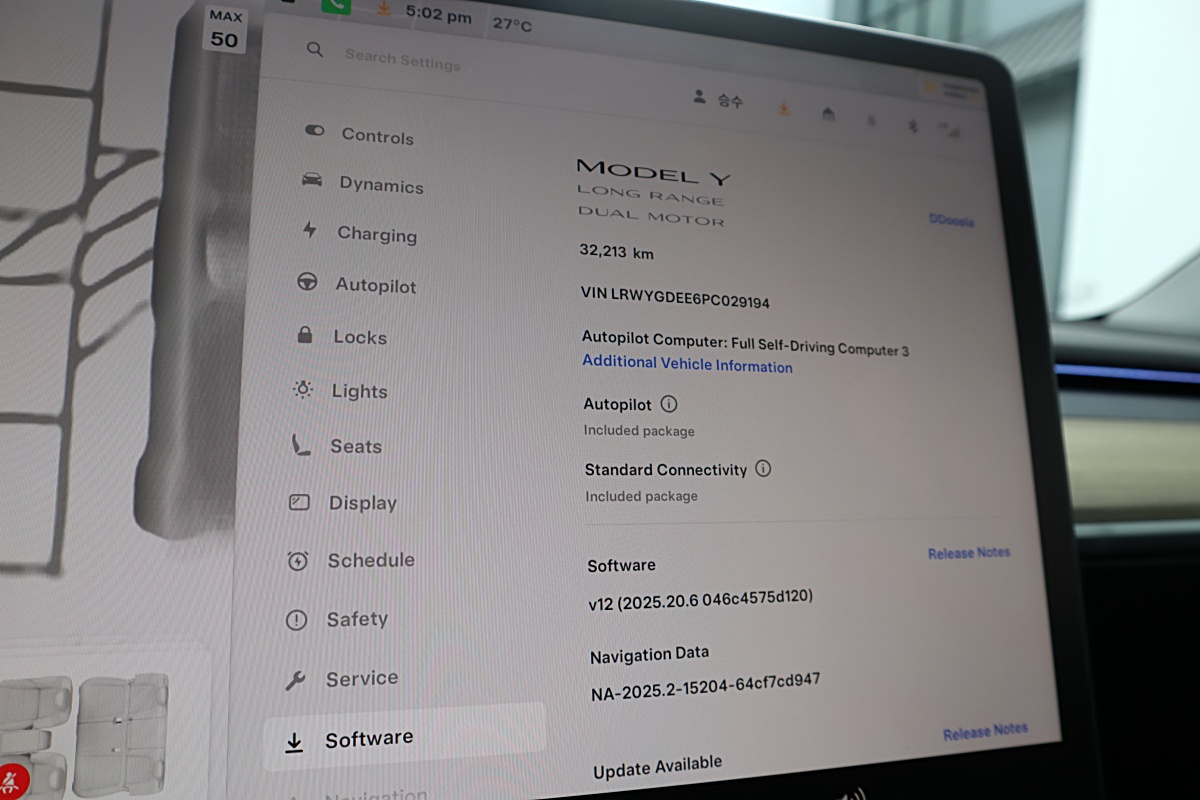Open Charging via the lightning bolt icon
This screenshot has height=800, width=1200.
pyautogui.click(x=310, y=230)
